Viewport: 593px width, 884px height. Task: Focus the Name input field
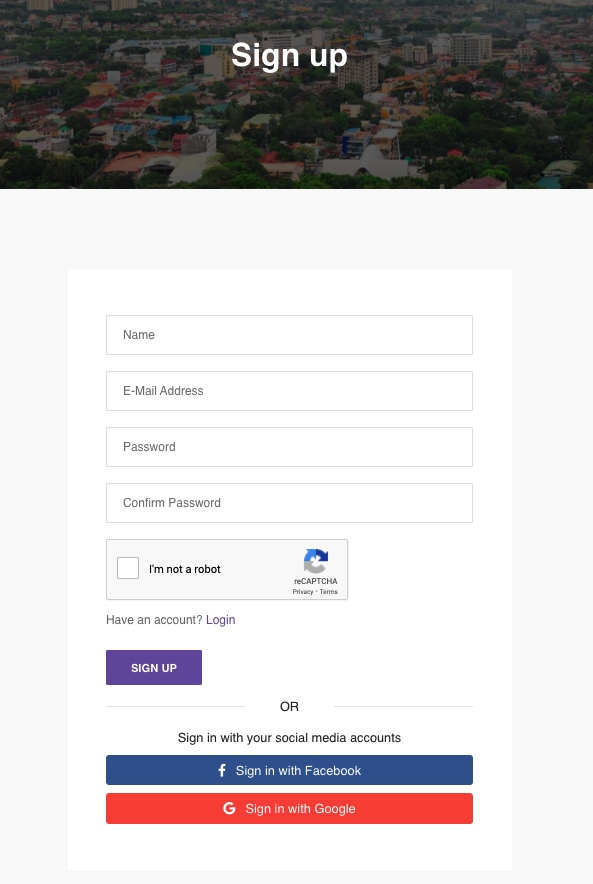click(289, 335)
